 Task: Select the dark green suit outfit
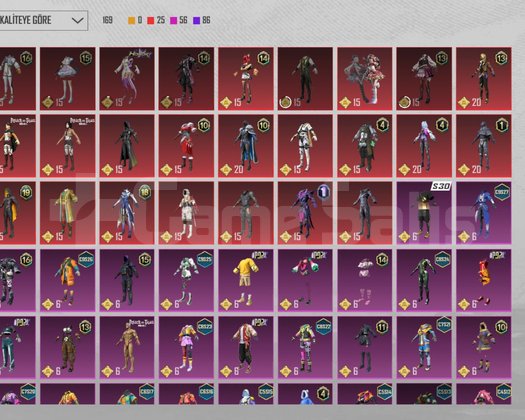[x=305, y=79]
